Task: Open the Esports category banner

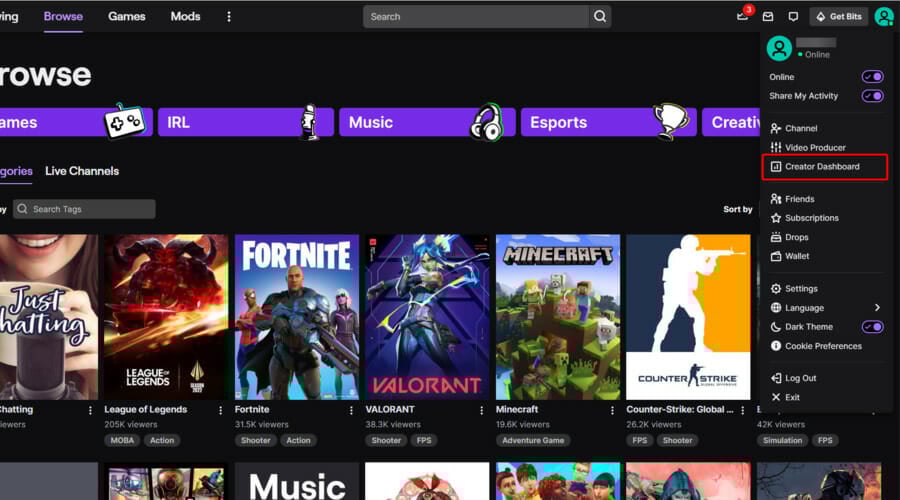Action: tap(608, 122)
